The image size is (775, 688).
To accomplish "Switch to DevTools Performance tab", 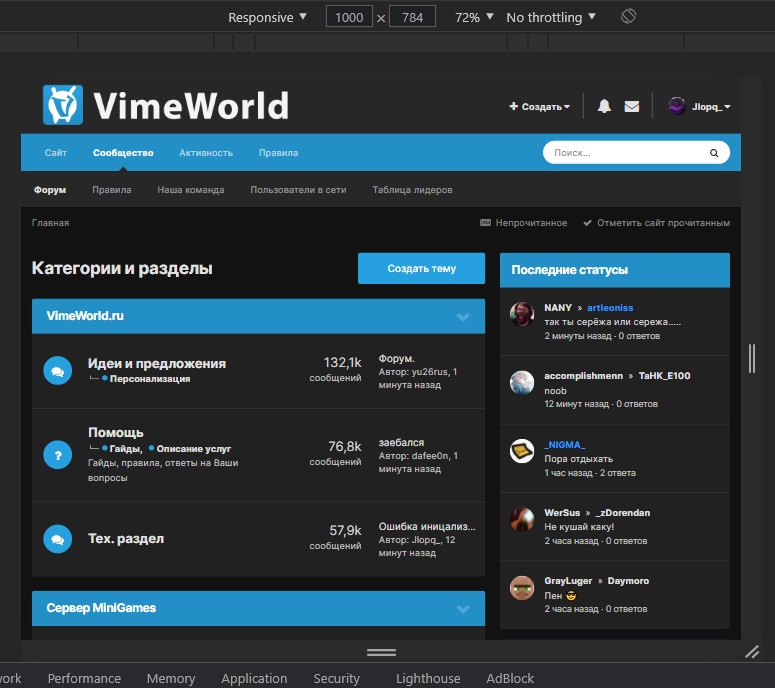I will tap(84, 678).
